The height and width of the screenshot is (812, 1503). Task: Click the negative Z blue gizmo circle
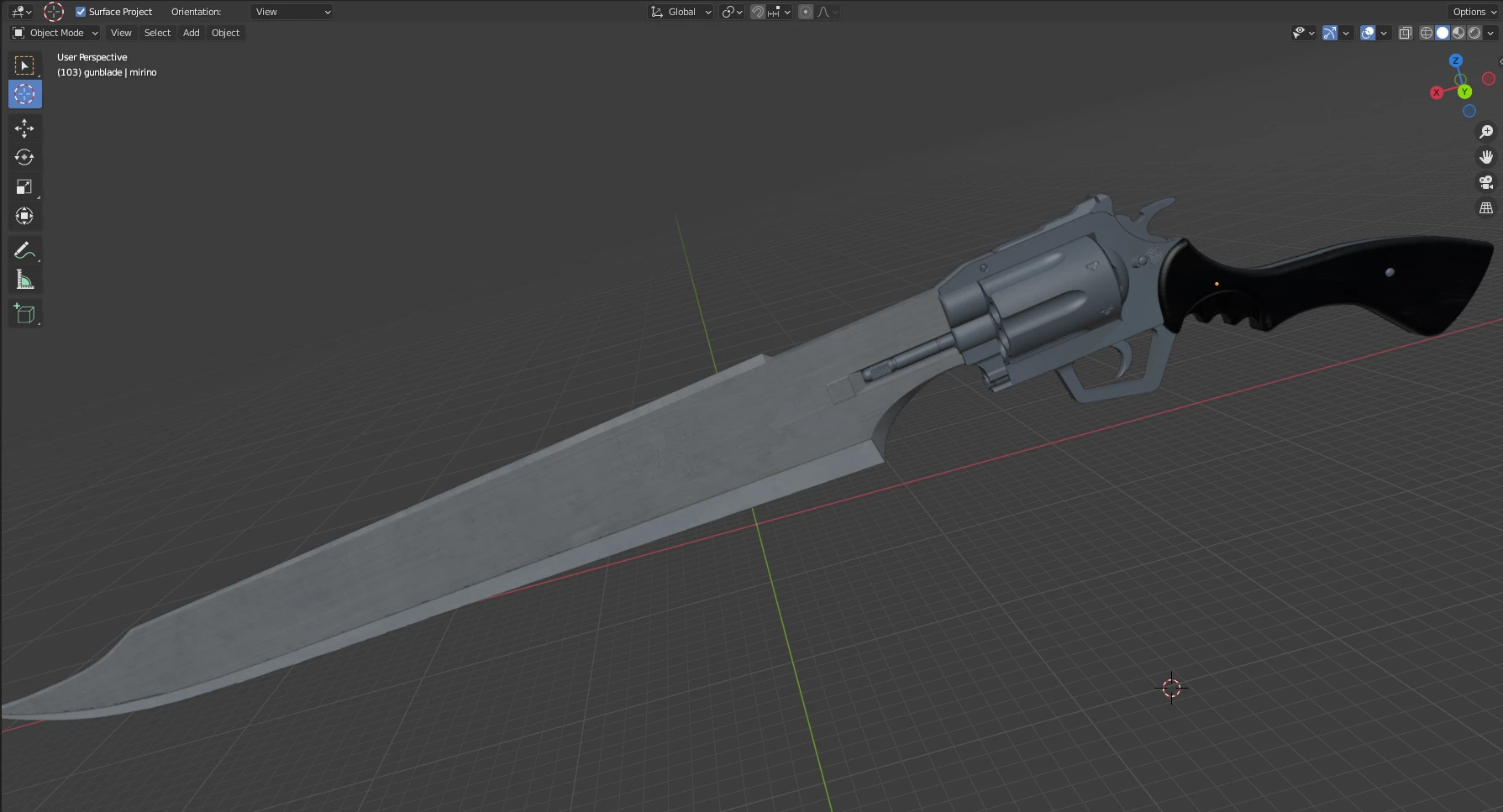coord(1469,111)
